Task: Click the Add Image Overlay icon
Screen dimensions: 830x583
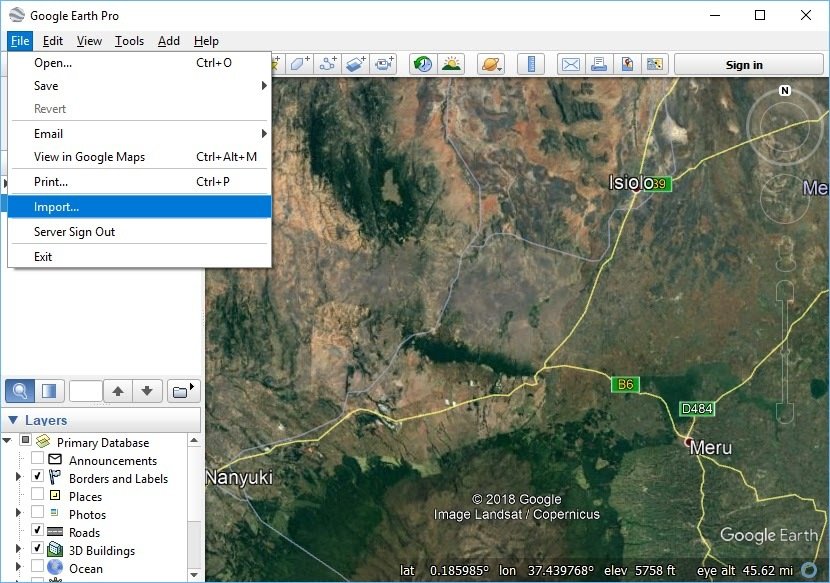Action: (356, 64)
